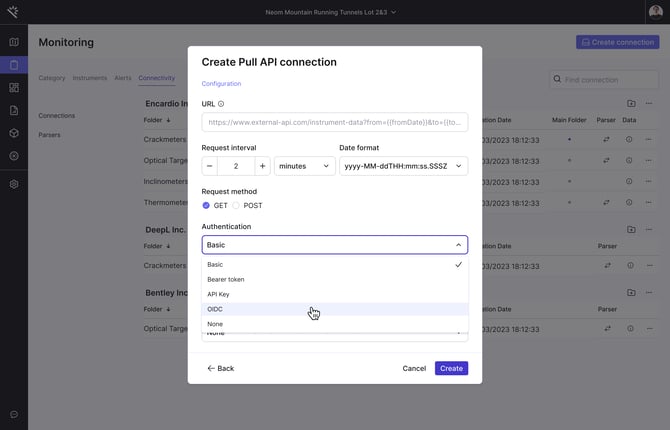Click the URL info icon
Image resolution: width=670 pixels, height=430 pixels.
[x=221, y=104]
